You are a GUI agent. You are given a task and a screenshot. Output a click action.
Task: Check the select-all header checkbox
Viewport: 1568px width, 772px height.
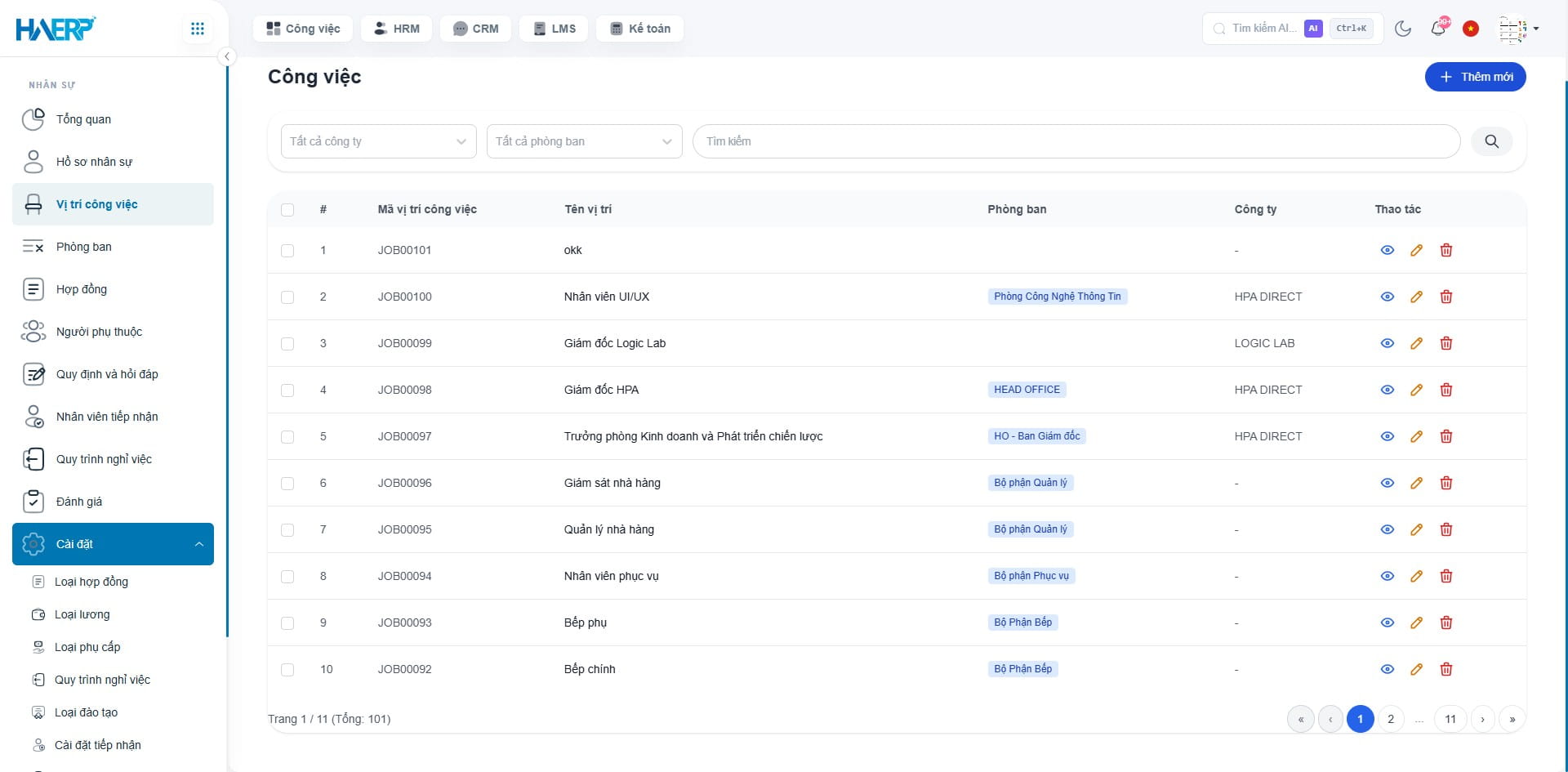pos(287,209)
